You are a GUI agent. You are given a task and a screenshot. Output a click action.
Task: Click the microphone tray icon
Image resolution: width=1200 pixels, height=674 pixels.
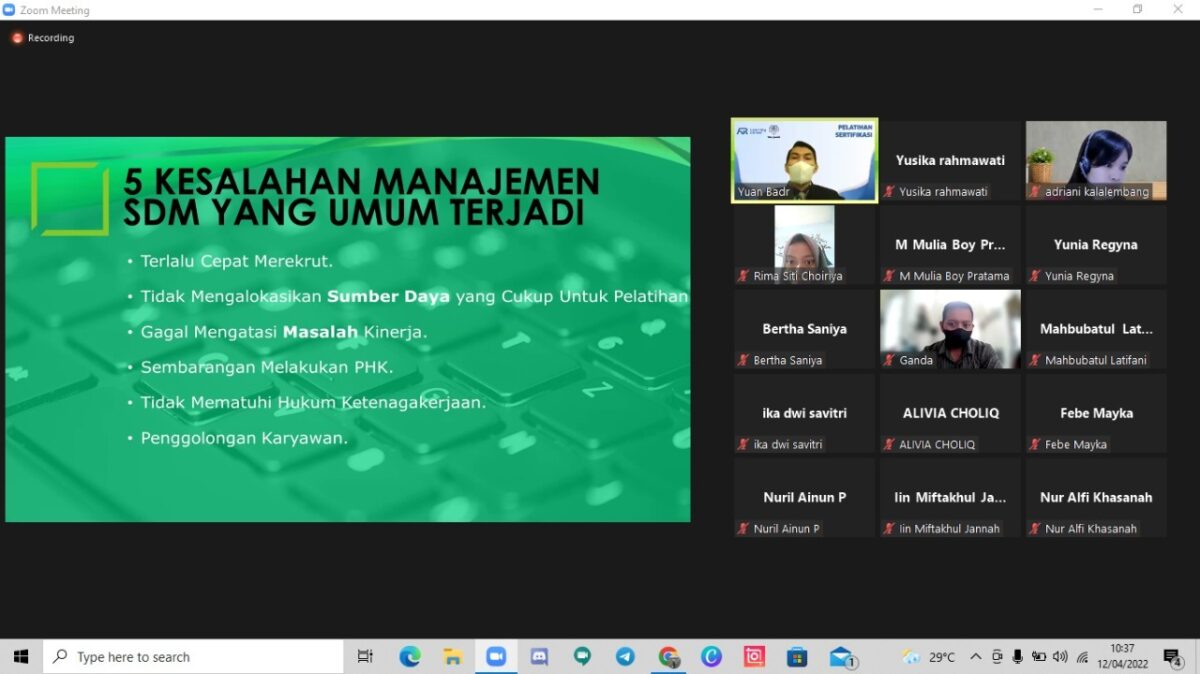pos(1018,657)
